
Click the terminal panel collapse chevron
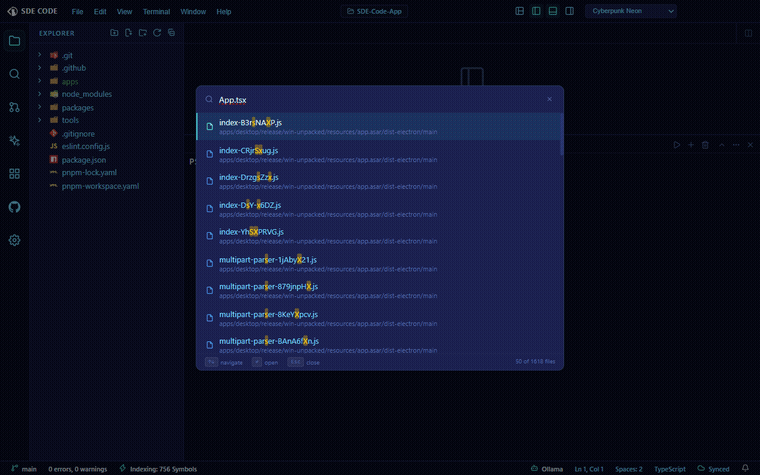pyautogui.click(x=722, y=145)
